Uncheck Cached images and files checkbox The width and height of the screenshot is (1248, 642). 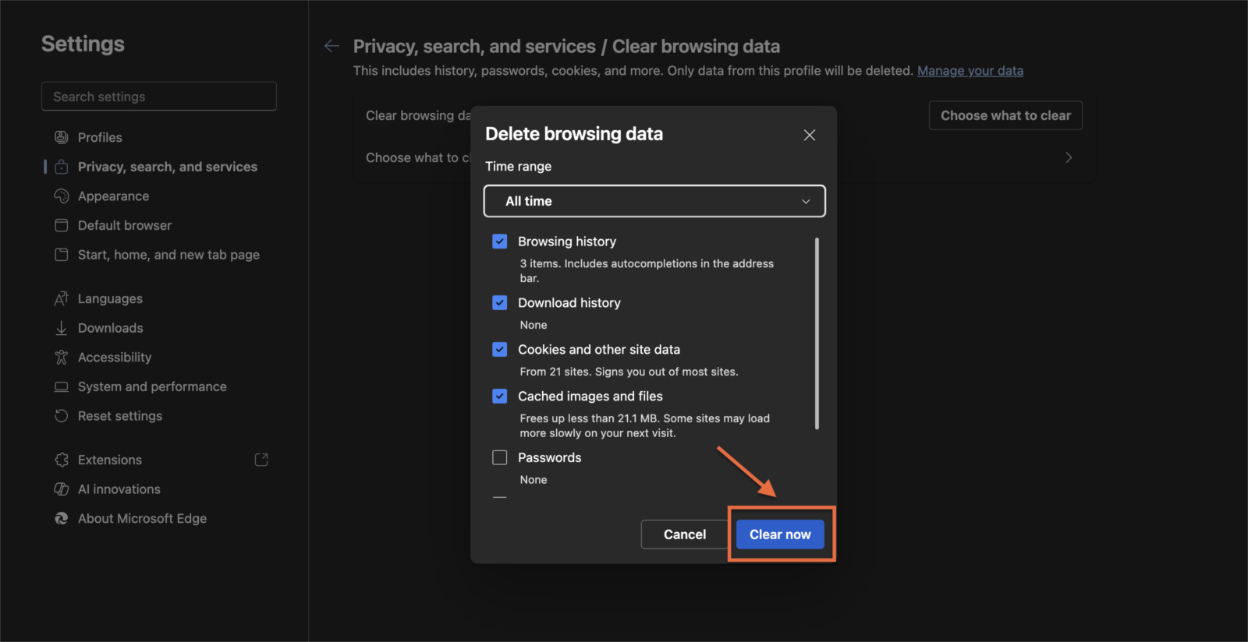click(x=500, y=396)
